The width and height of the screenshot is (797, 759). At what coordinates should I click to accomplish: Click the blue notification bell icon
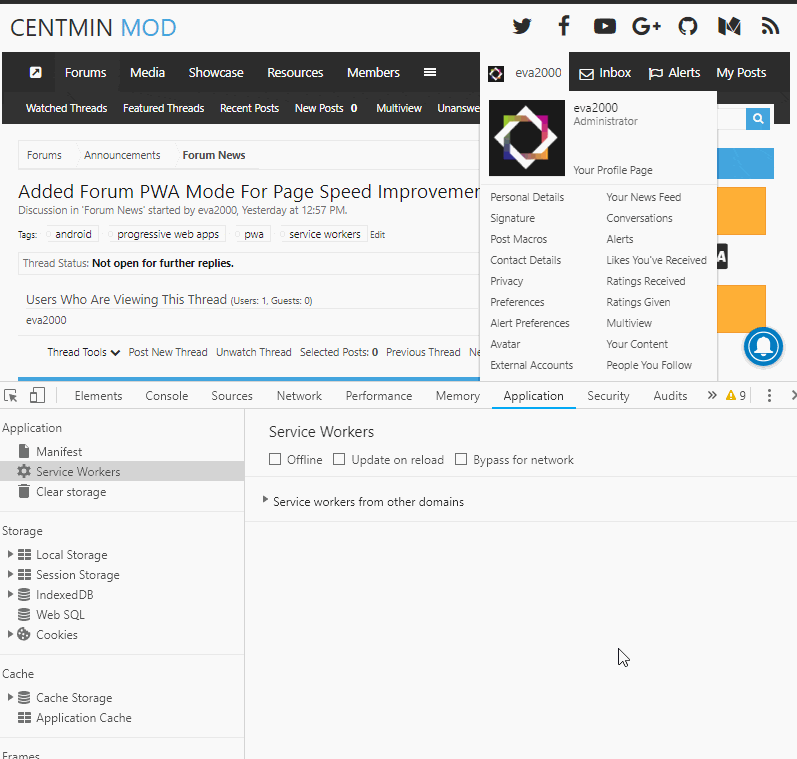763,347
